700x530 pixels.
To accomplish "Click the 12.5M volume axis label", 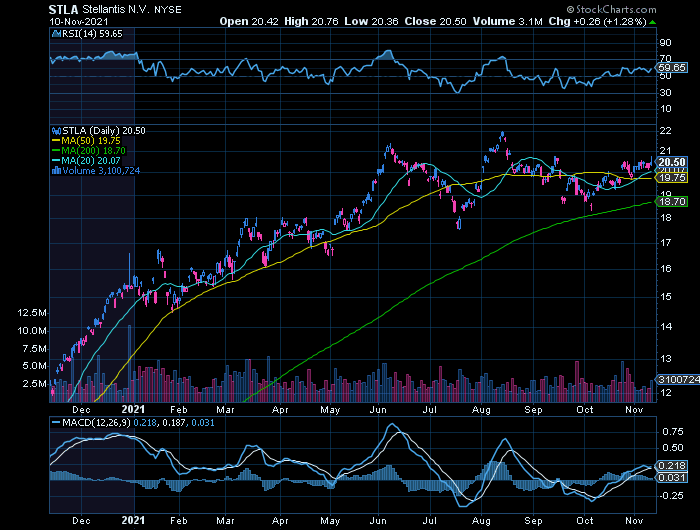I will pos(32,313).
